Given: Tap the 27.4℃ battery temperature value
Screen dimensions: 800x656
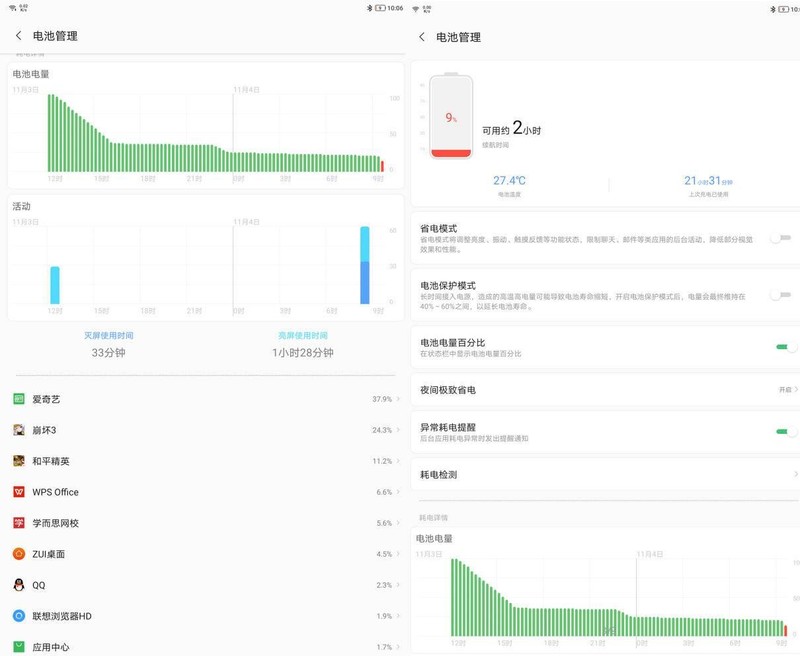Looking at the screenshot, I should [509, 181].
